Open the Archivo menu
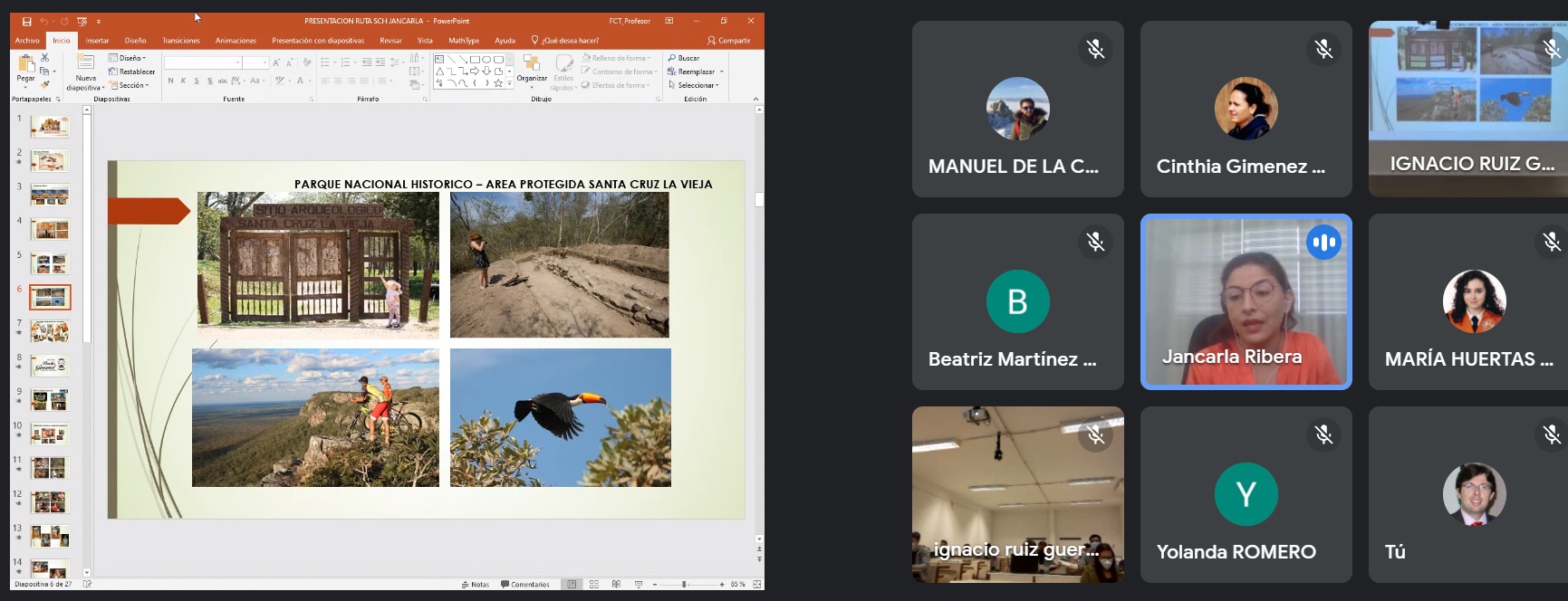The width and height of the screenshot is (1568, 601). (27, 41)
